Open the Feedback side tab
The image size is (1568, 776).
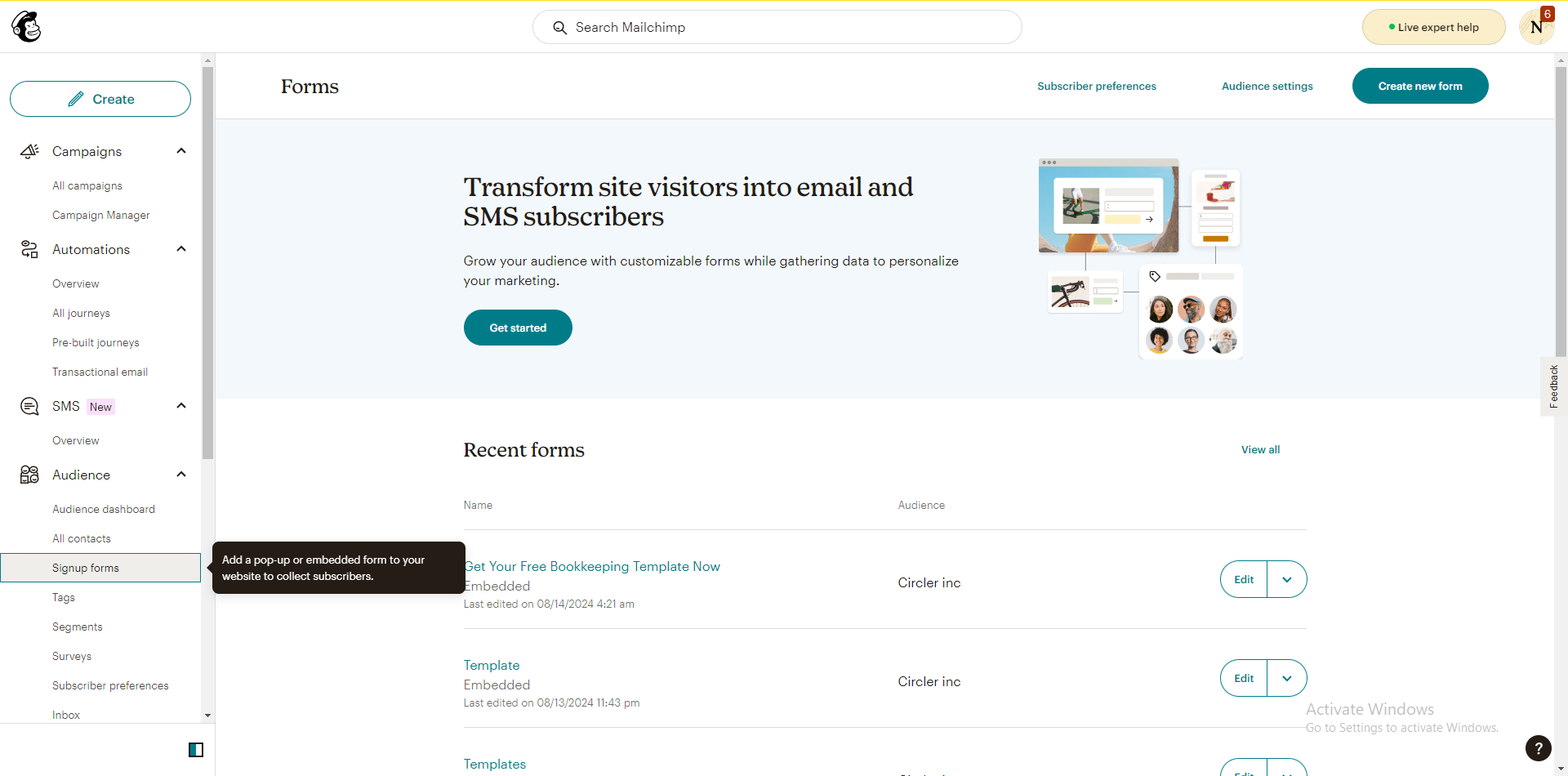[x=1553, y=386]
